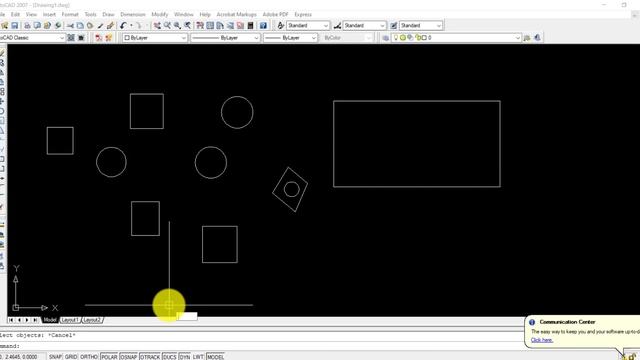Toggle OSNAP in status bar
Screen dimensions: 640x360
click(x=129, y=357)
